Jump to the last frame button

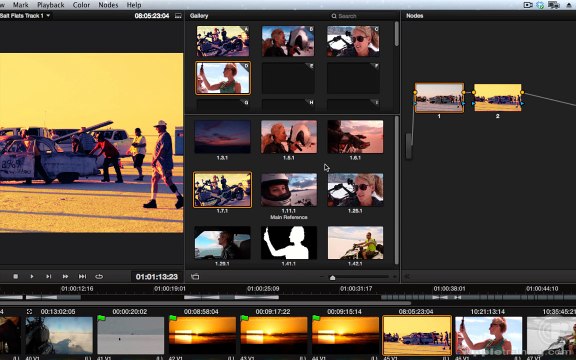click(x=82, y=276)
